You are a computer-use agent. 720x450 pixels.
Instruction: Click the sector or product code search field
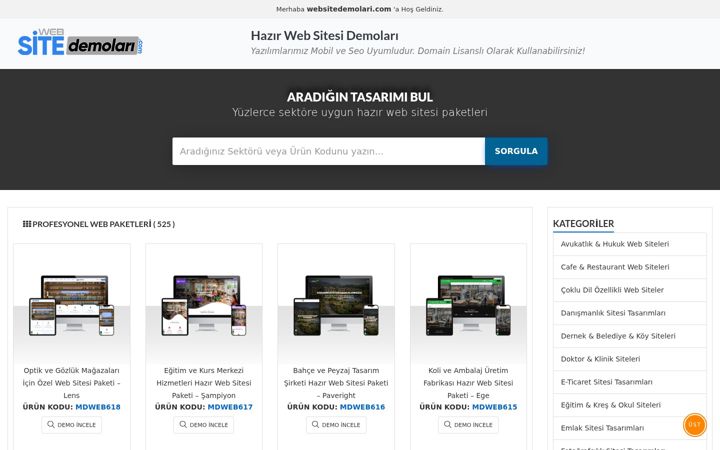(328, 151)
